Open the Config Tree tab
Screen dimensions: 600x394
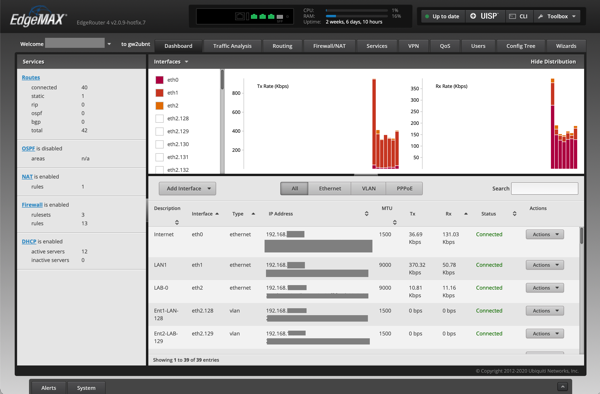coord(520,46)
